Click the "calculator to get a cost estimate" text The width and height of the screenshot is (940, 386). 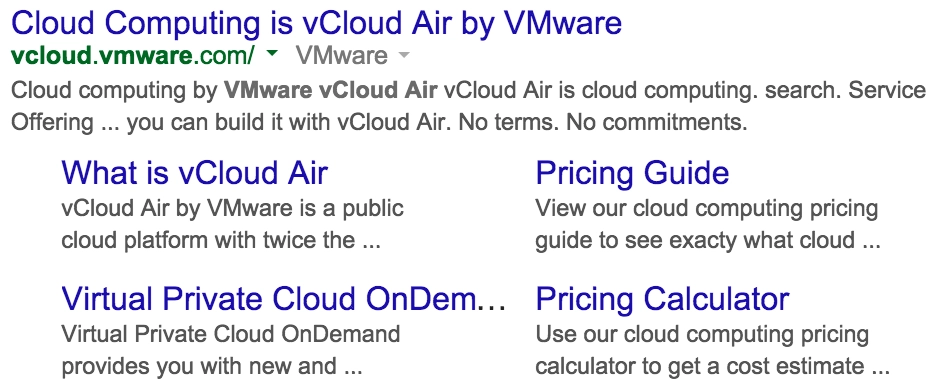(699, 366)
